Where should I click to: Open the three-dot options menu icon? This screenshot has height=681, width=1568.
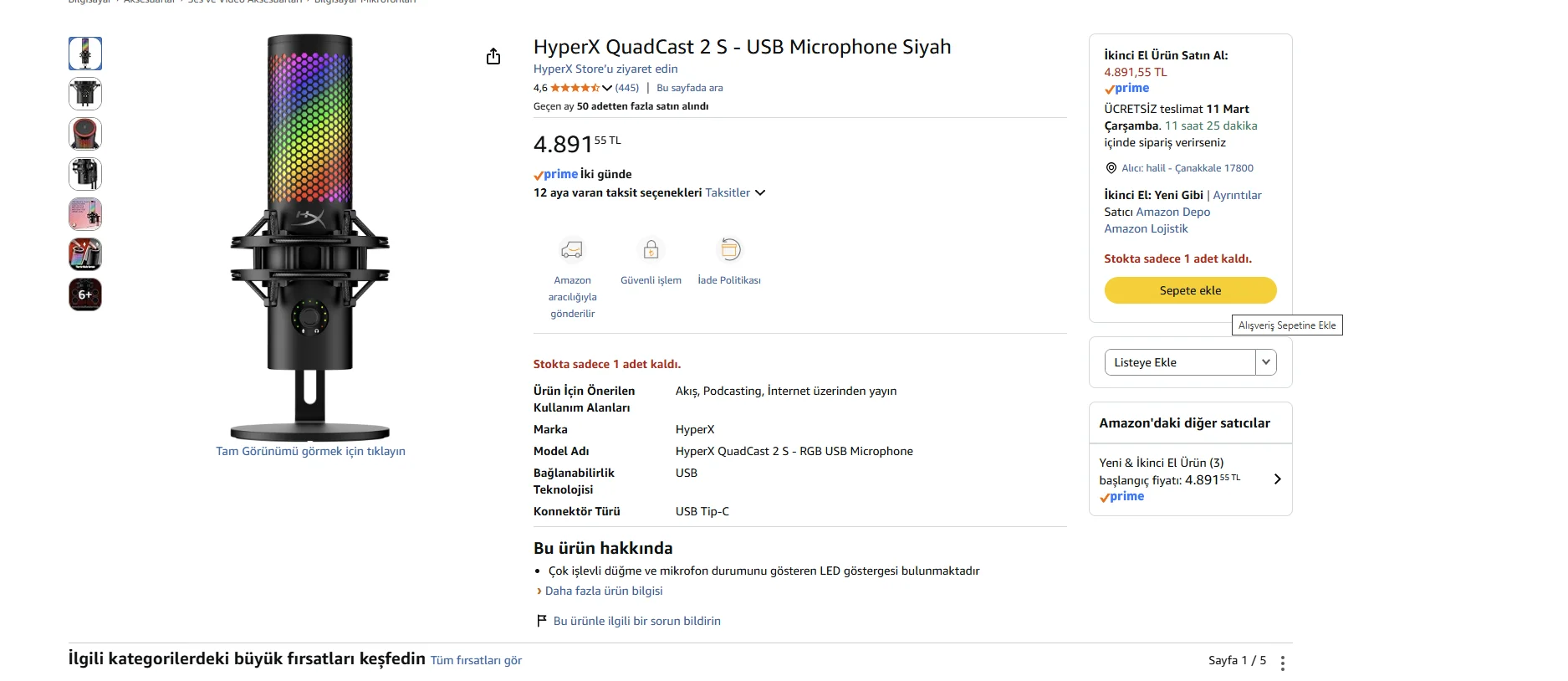click(1282, 663)
